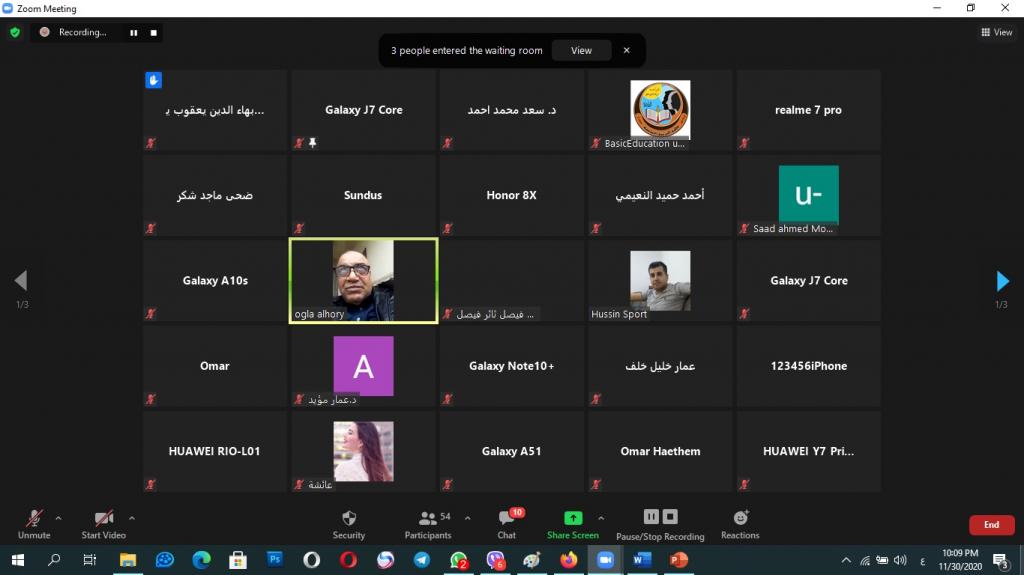Click View in the waiting room notification
1024x575 pixels.
(x=581, y=50)
